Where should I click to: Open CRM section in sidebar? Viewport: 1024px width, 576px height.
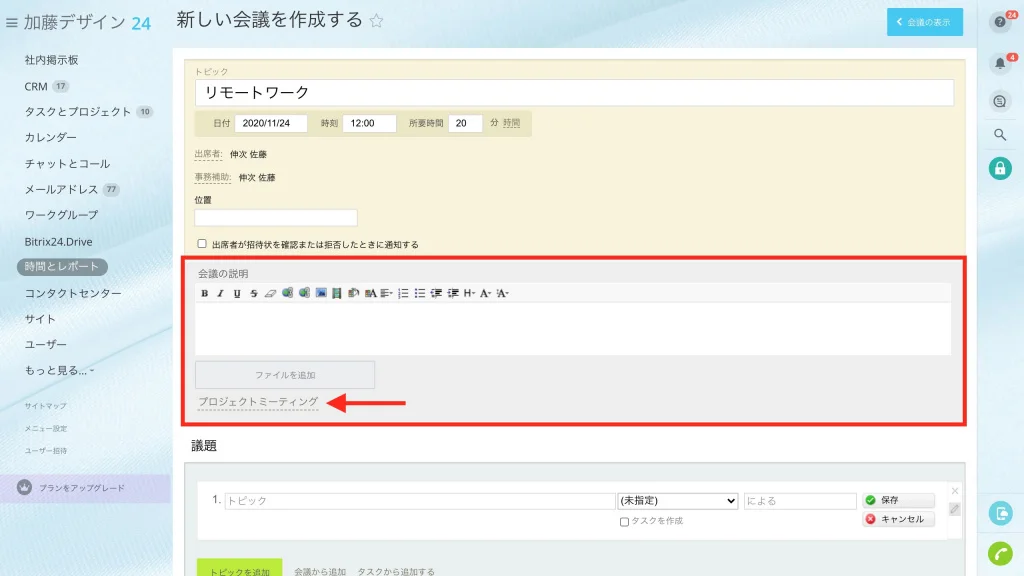coord(36,86)
